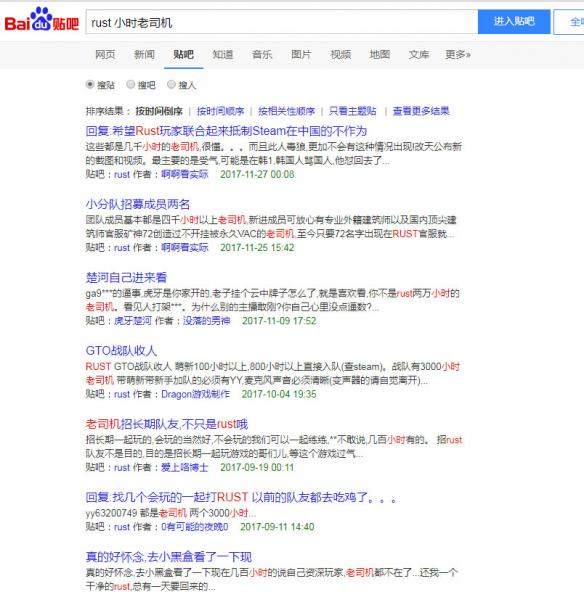Open the 小分队招募成员两名 post

(138, 204)
